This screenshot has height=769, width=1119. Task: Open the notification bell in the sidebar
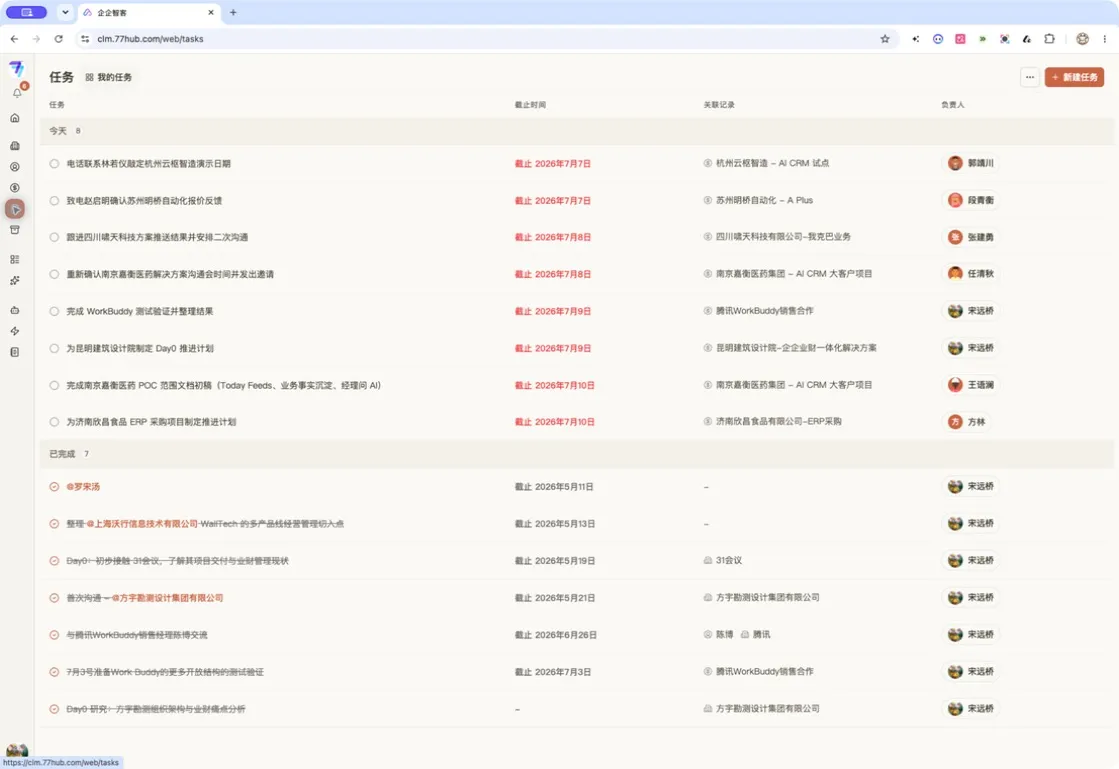pyautogui.click(x=17, y=93)
